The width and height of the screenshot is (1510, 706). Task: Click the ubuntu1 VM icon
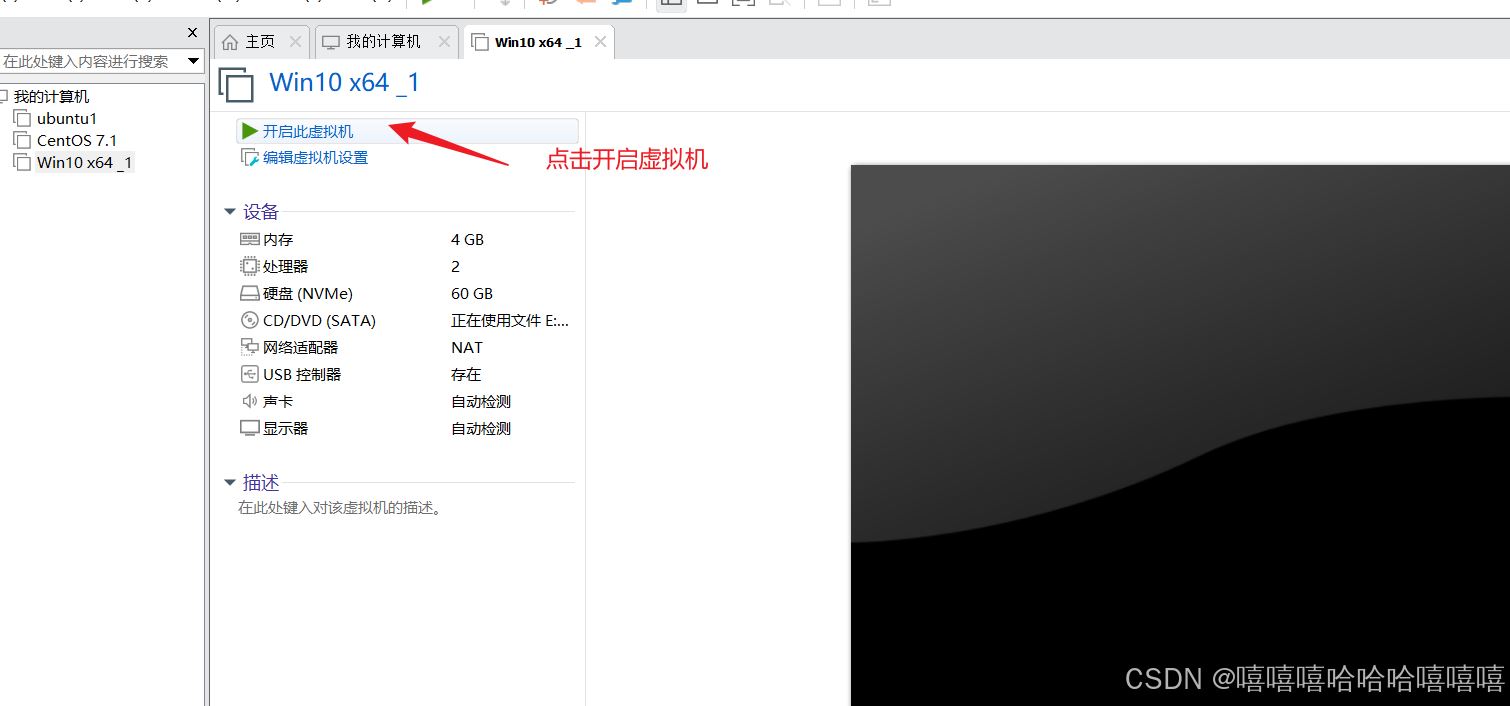[x=22, y=119]
